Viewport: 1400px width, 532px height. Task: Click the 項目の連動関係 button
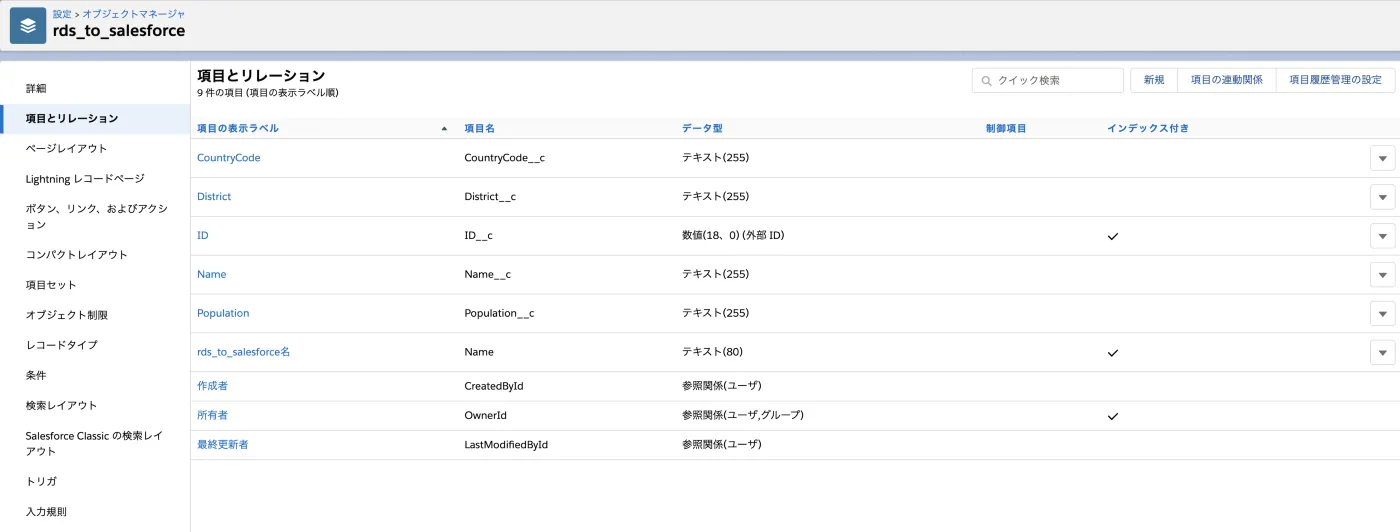(x=1226, y=80)
